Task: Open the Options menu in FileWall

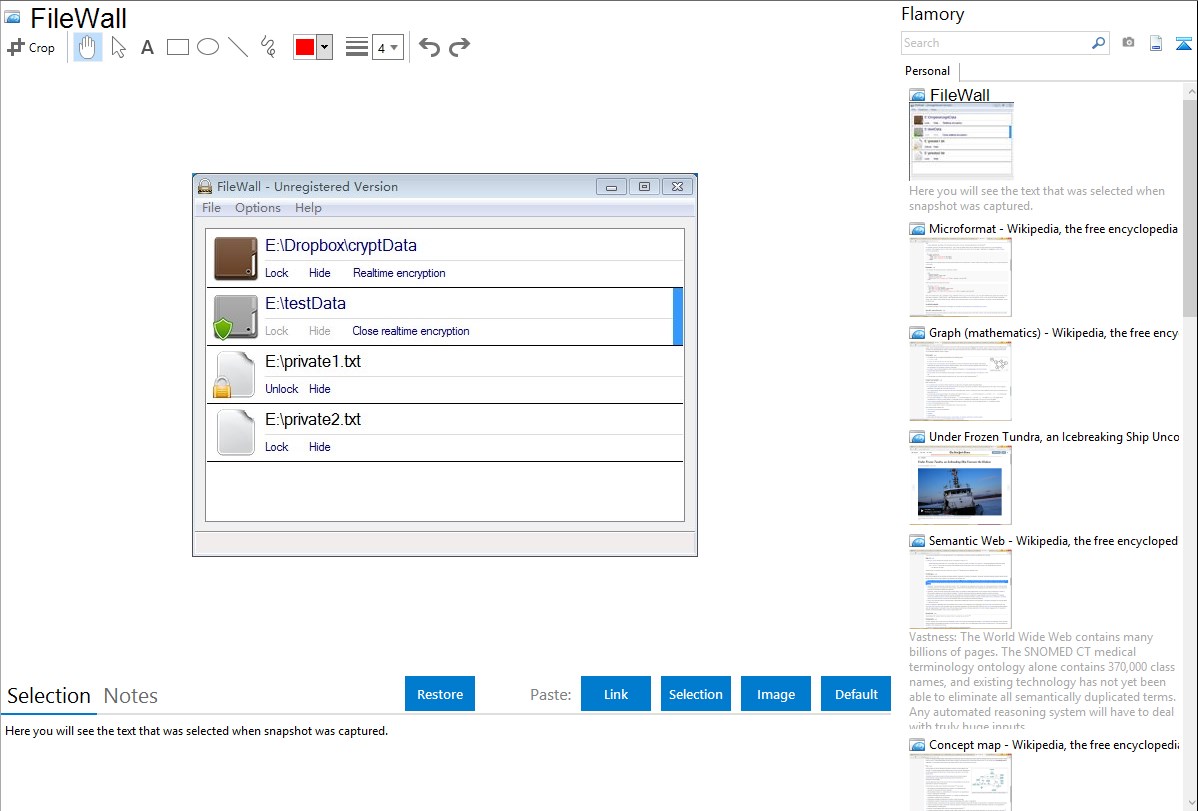Action: tap(257, 208)
